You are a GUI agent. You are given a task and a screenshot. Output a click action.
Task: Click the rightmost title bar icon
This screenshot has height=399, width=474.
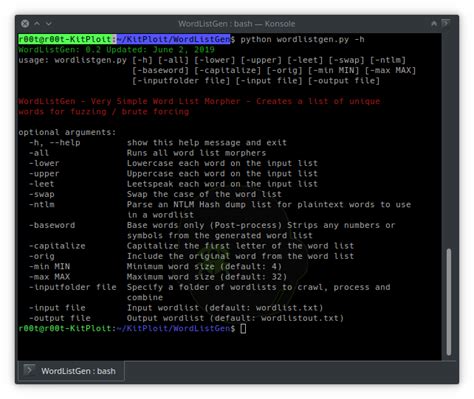pyautogui.click(x=446, y=23)
